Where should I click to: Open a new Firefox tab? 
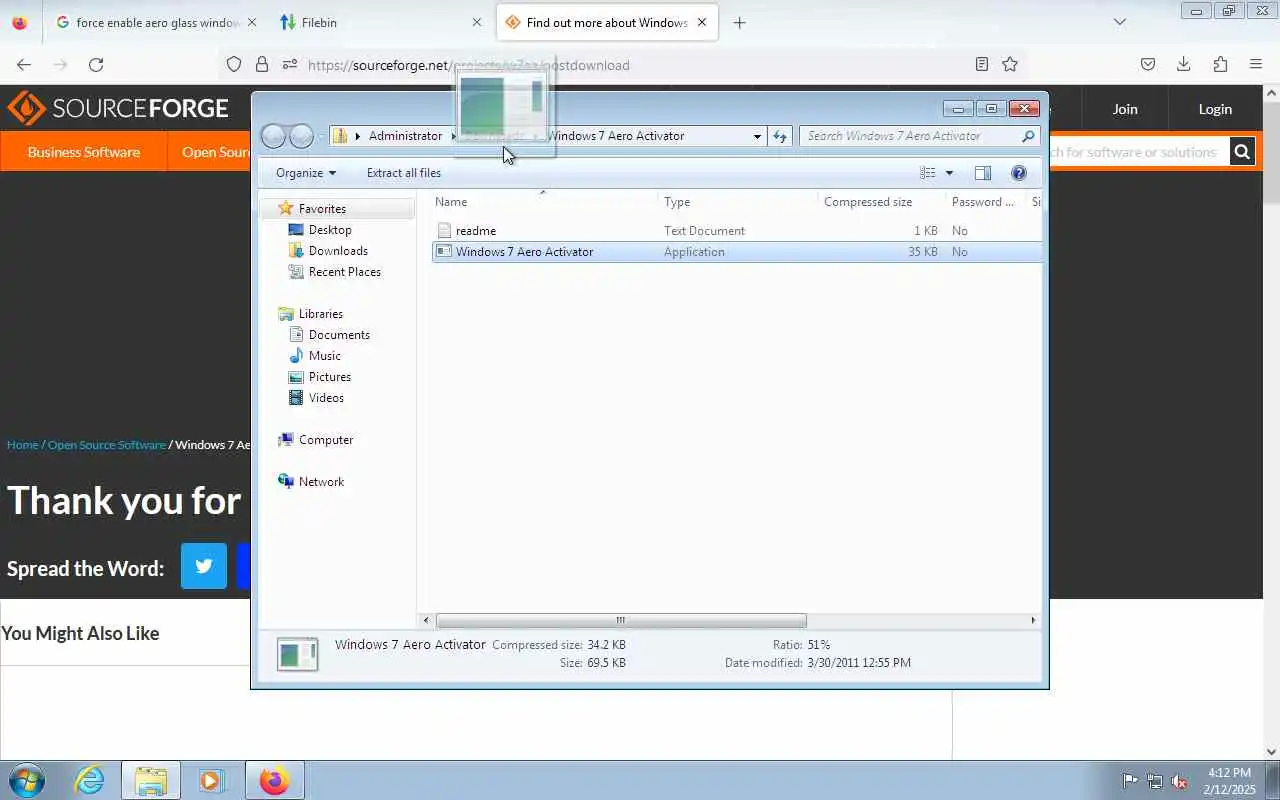pos(739,22)
